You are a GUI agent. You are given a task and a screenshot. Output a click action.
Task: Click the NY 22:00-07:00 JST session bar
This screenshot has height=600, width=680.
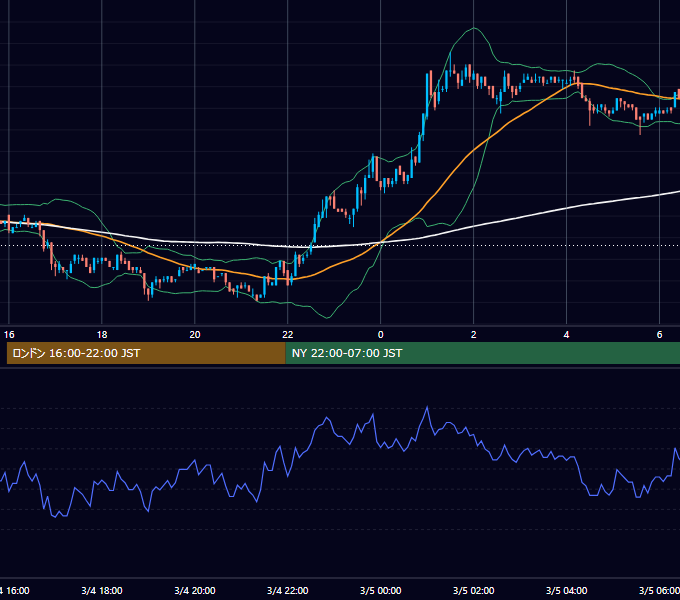click(483, 353)
